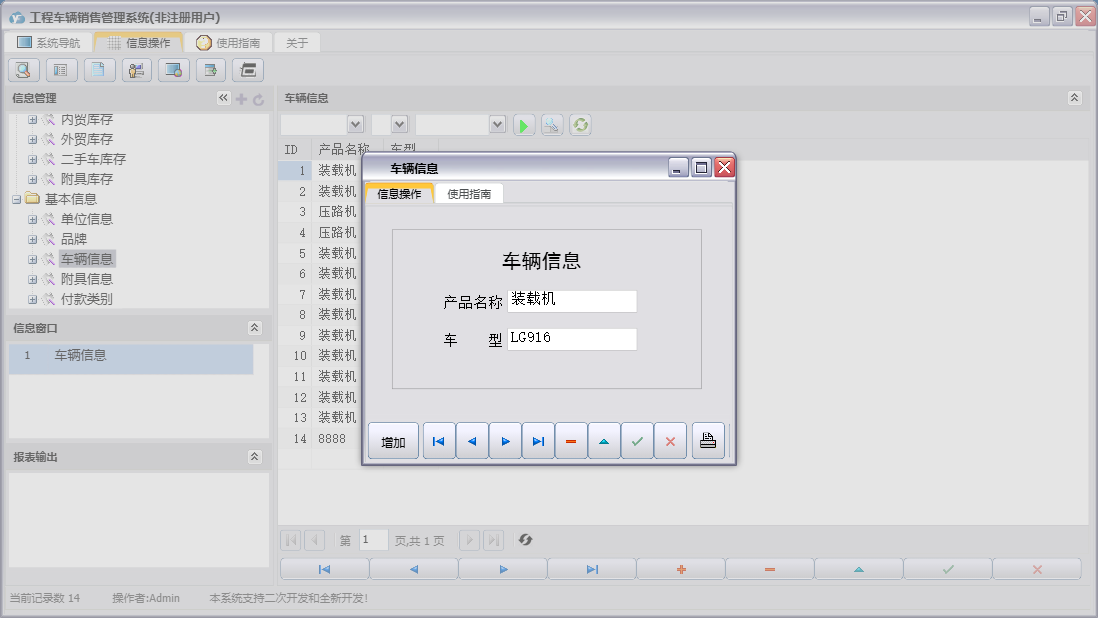Jump to first record in the dialog
The height and width of the screenshot is (618, 1098).
coord(438,441)
